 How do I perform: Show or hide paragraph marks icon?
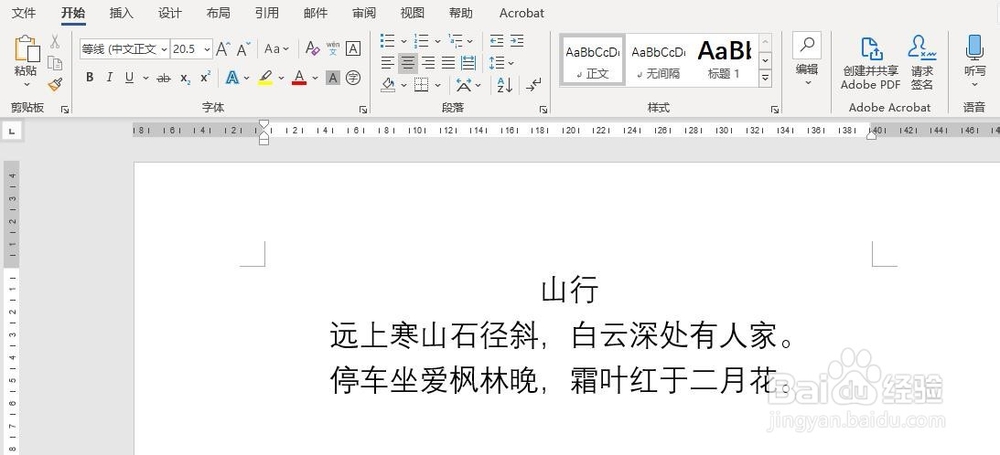click(x=533, y=85)
